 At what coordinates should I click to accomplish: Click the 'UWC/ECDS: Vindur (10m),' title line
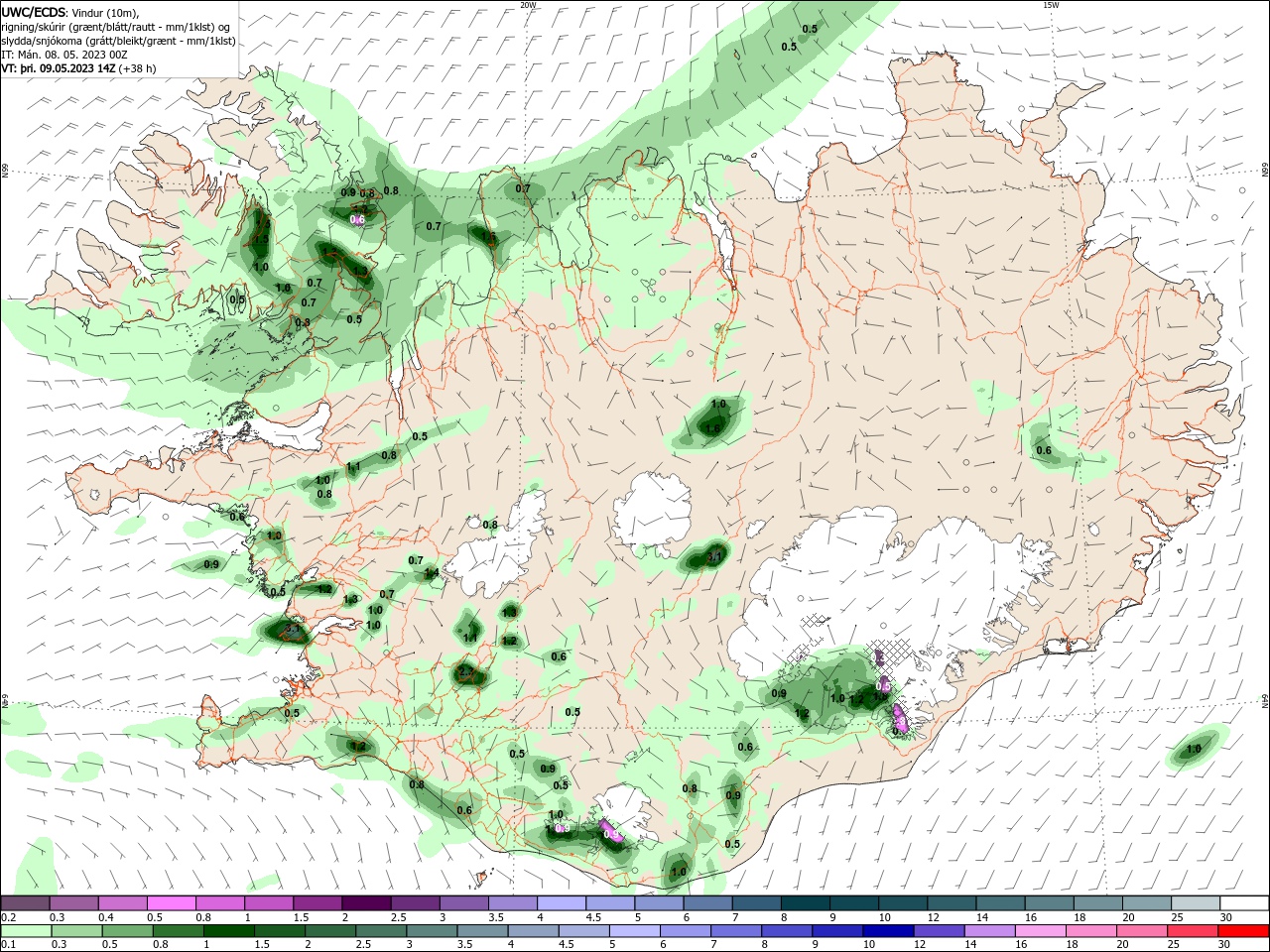pyautogui.click(x=70, y=13)
